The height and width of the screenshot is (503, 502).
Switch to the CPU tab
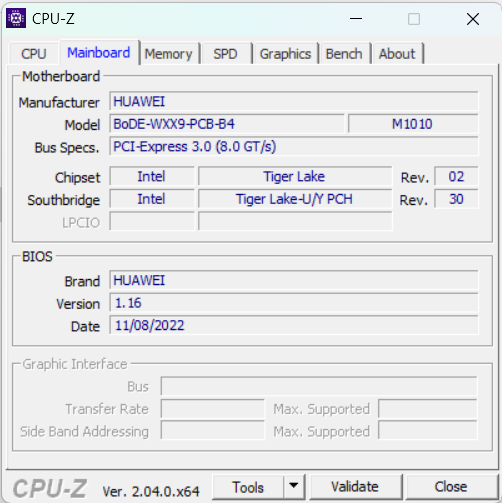coord(34,54)
